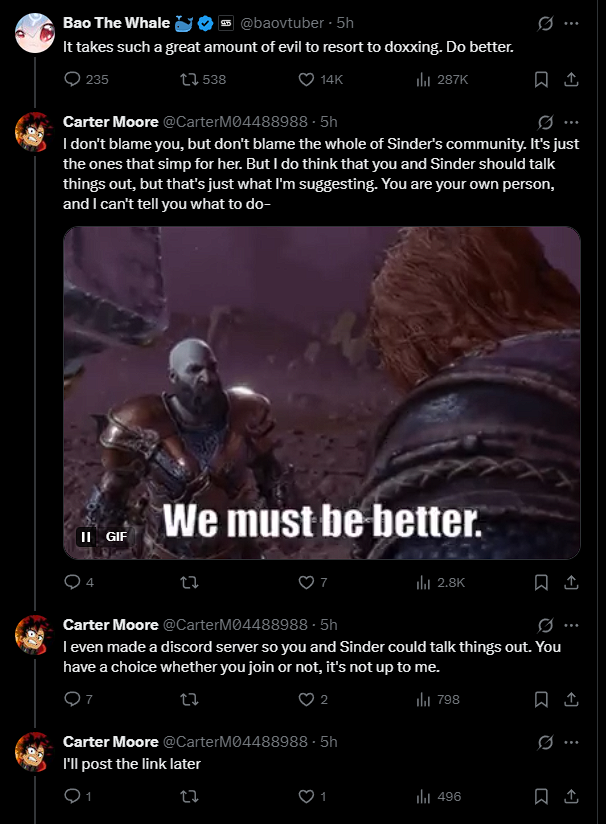The height and width of the screenshot is (824, 606).
Task: Open Grok icon on Bao's tweet
Action: (545, 23)
